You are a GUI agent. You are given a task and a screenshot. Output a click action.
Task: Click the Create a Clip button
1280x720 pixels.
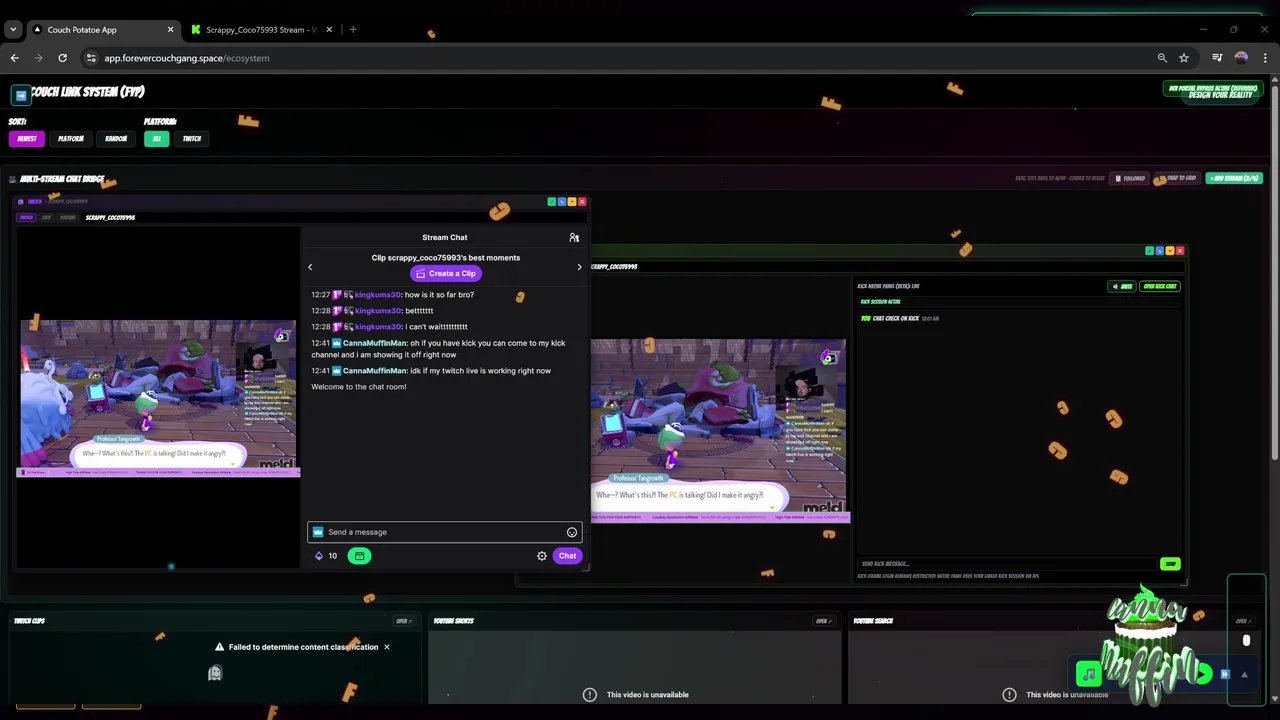446,273
